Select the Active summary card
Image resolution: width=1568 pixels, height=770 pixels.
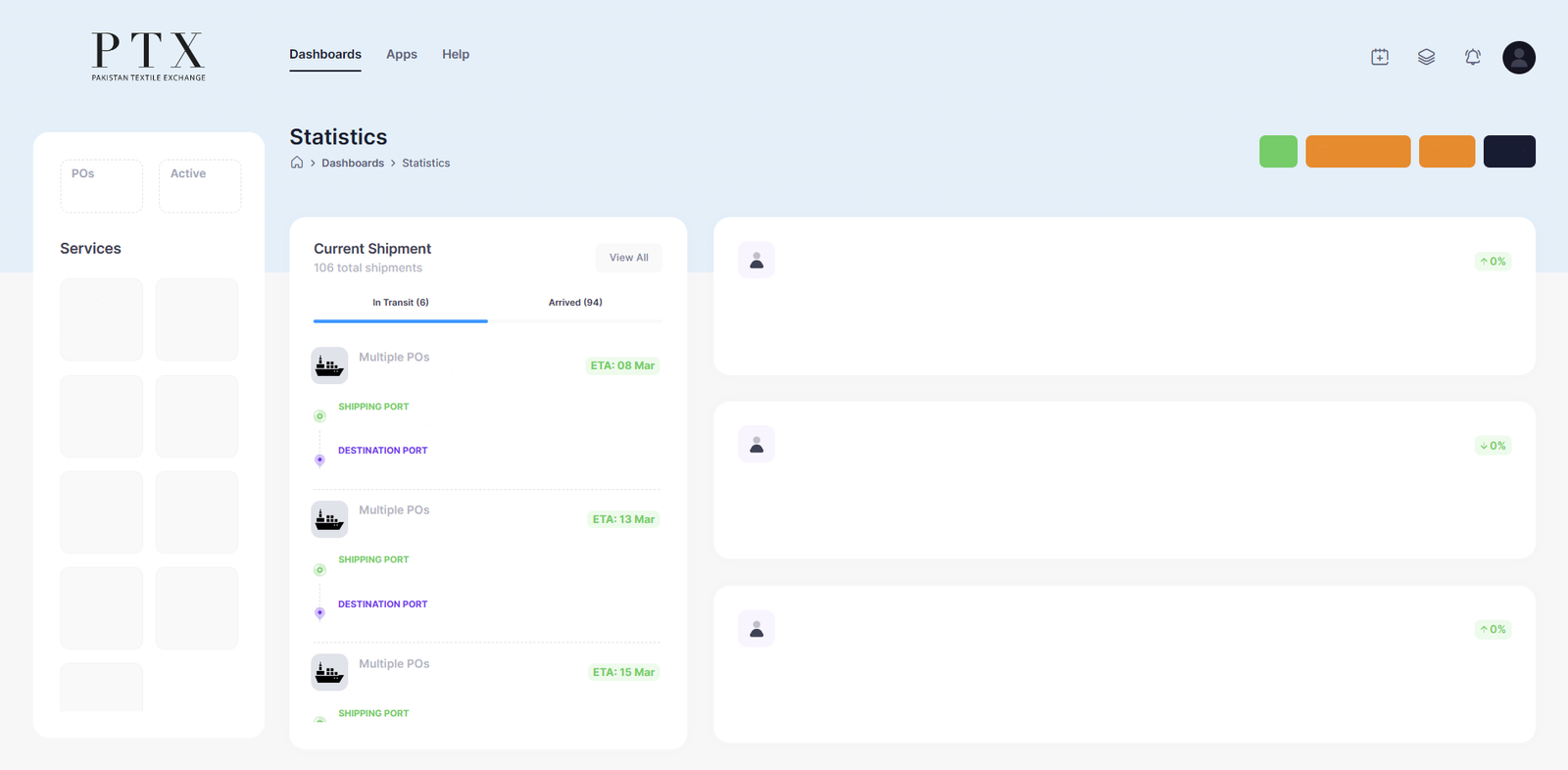[x=200, y=186]
